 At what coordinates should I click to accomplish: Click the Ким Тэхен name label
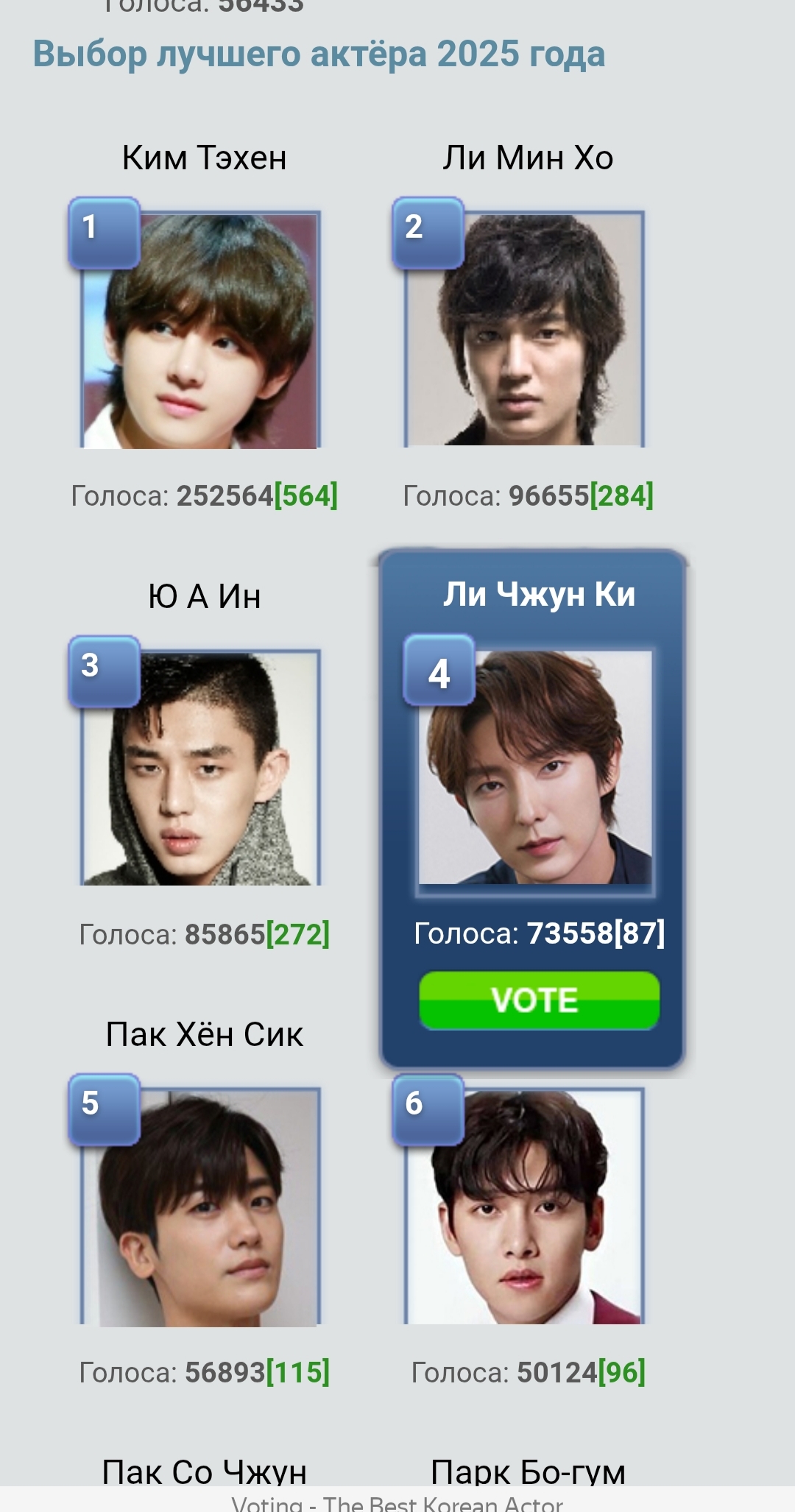(x=205, y=158)
